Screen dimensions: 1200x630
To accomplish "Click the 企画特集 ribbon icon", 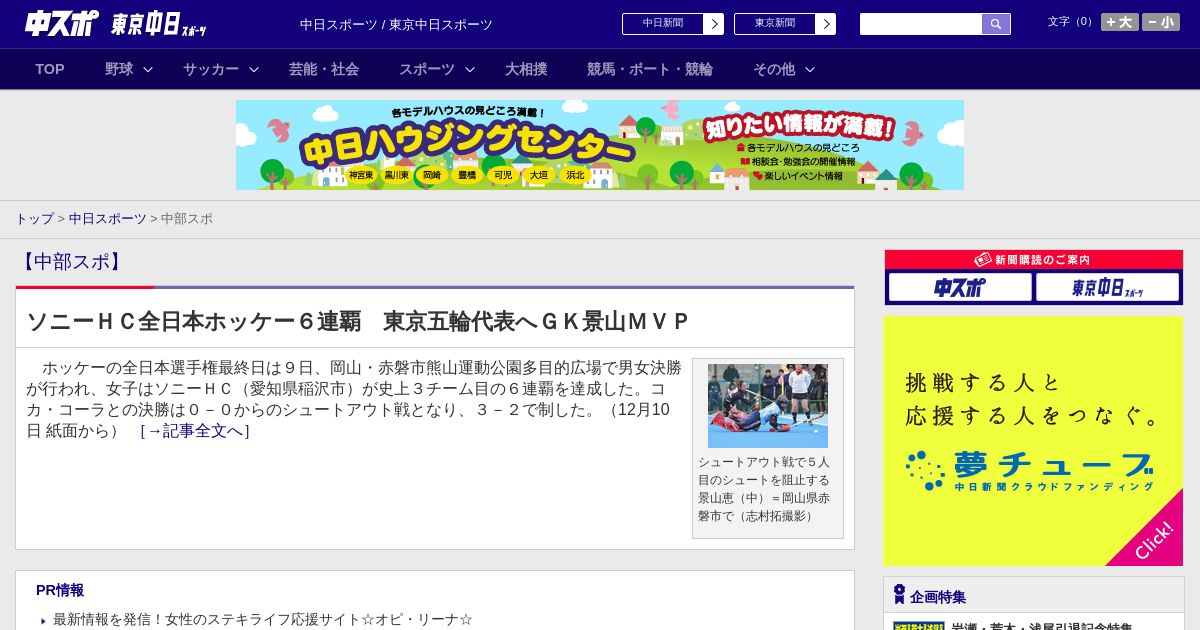I will [x=899, y=595].
